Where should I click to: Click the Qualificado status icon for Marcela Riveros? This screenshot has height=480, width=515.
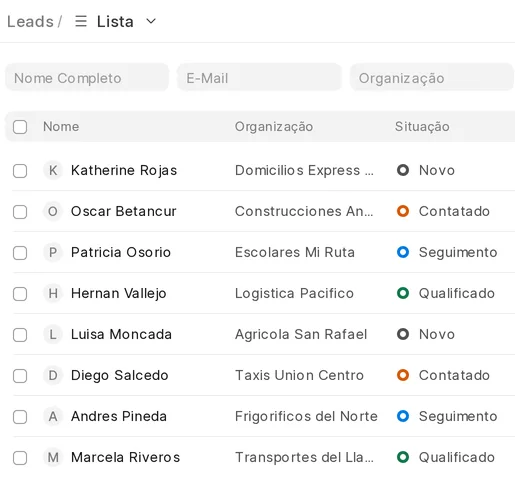[x=403, y=457]
